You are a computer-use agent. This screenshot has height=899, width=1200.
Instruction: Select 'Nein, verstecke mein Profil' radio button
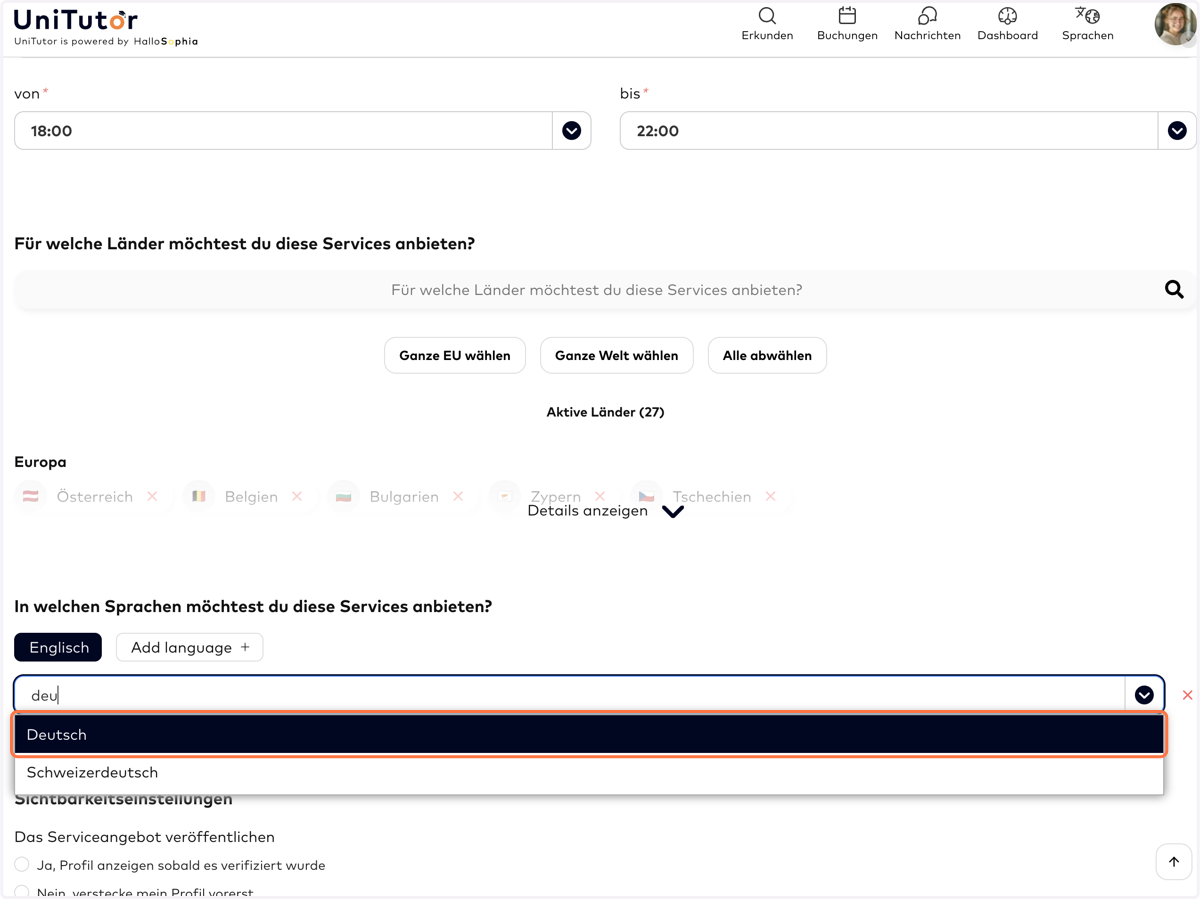(x=22, y=892)
